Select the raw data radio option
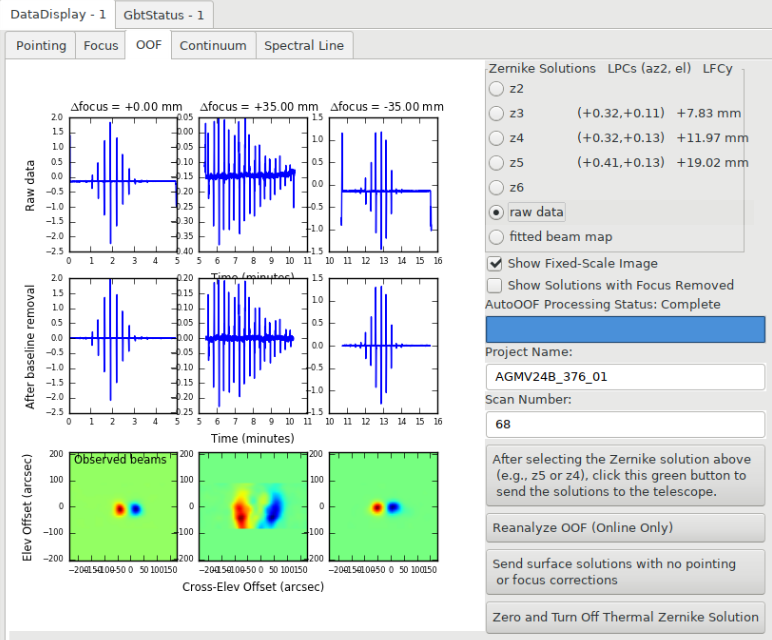 tap(496, 212)
